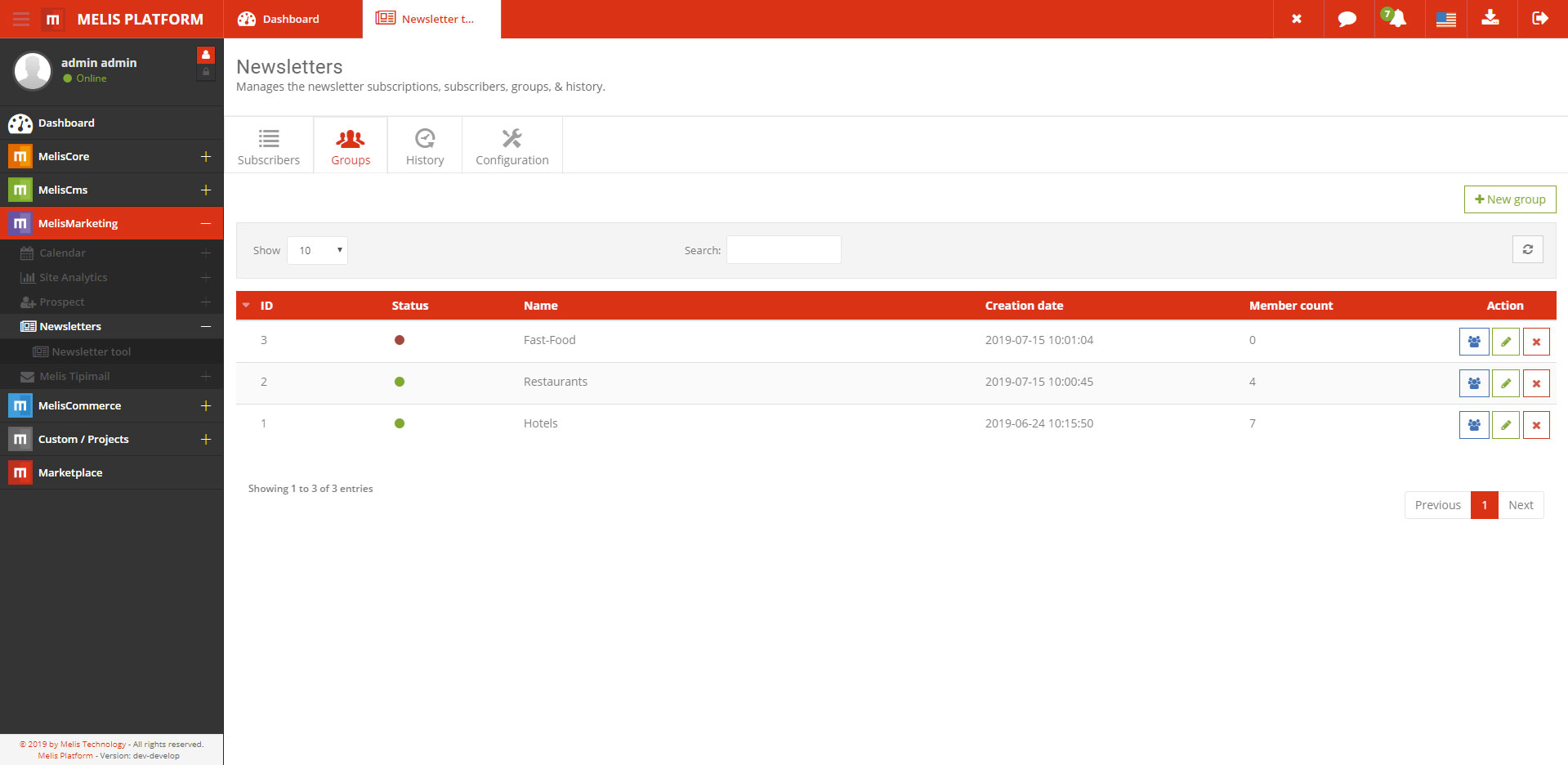The width and height of the screenshot is (1568, 765).
Task: Toggle the hamburger sidebar menu
Action: click(21, 19)
